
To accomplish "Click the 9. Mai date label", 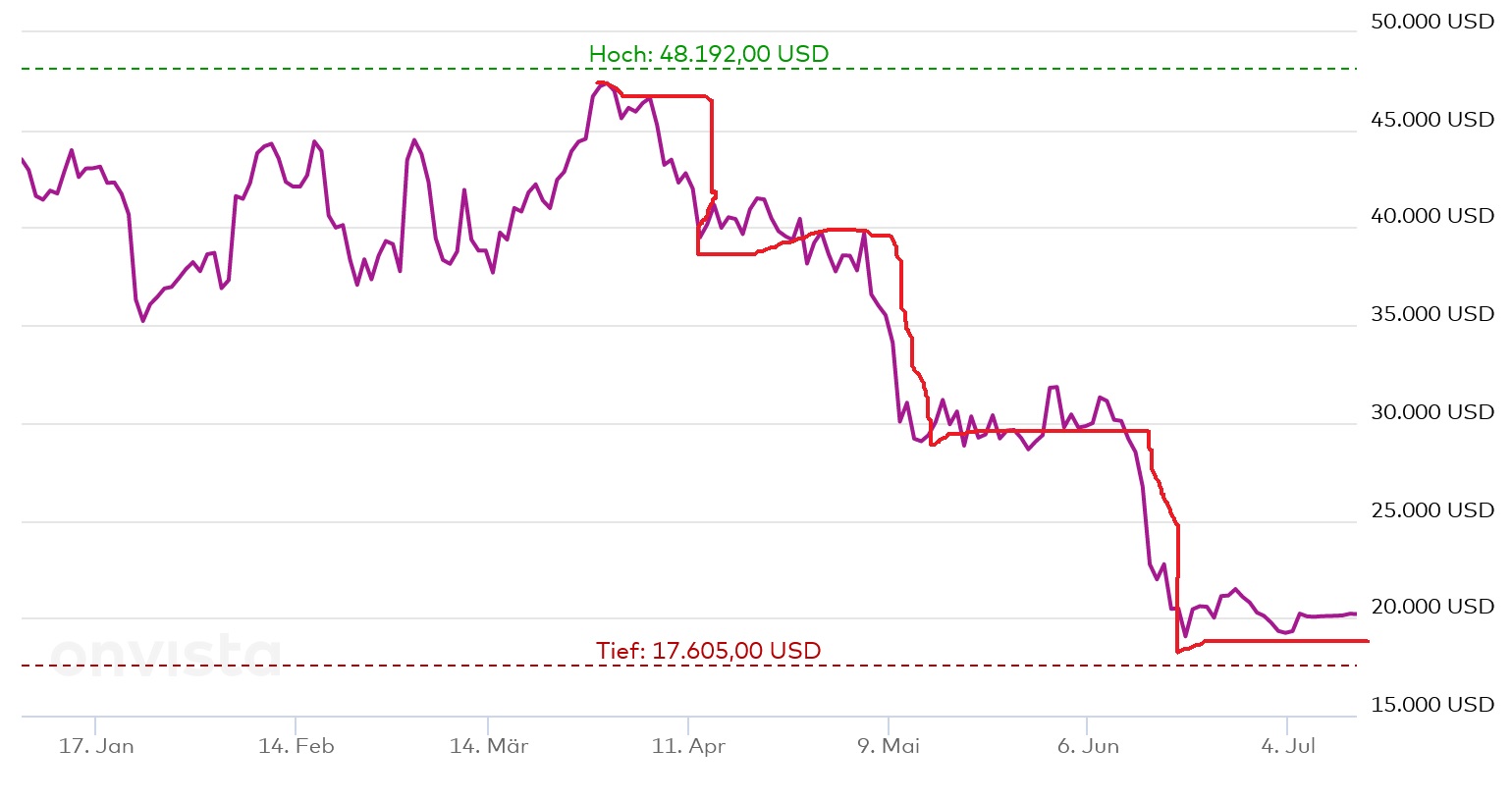I will (889, 746).
